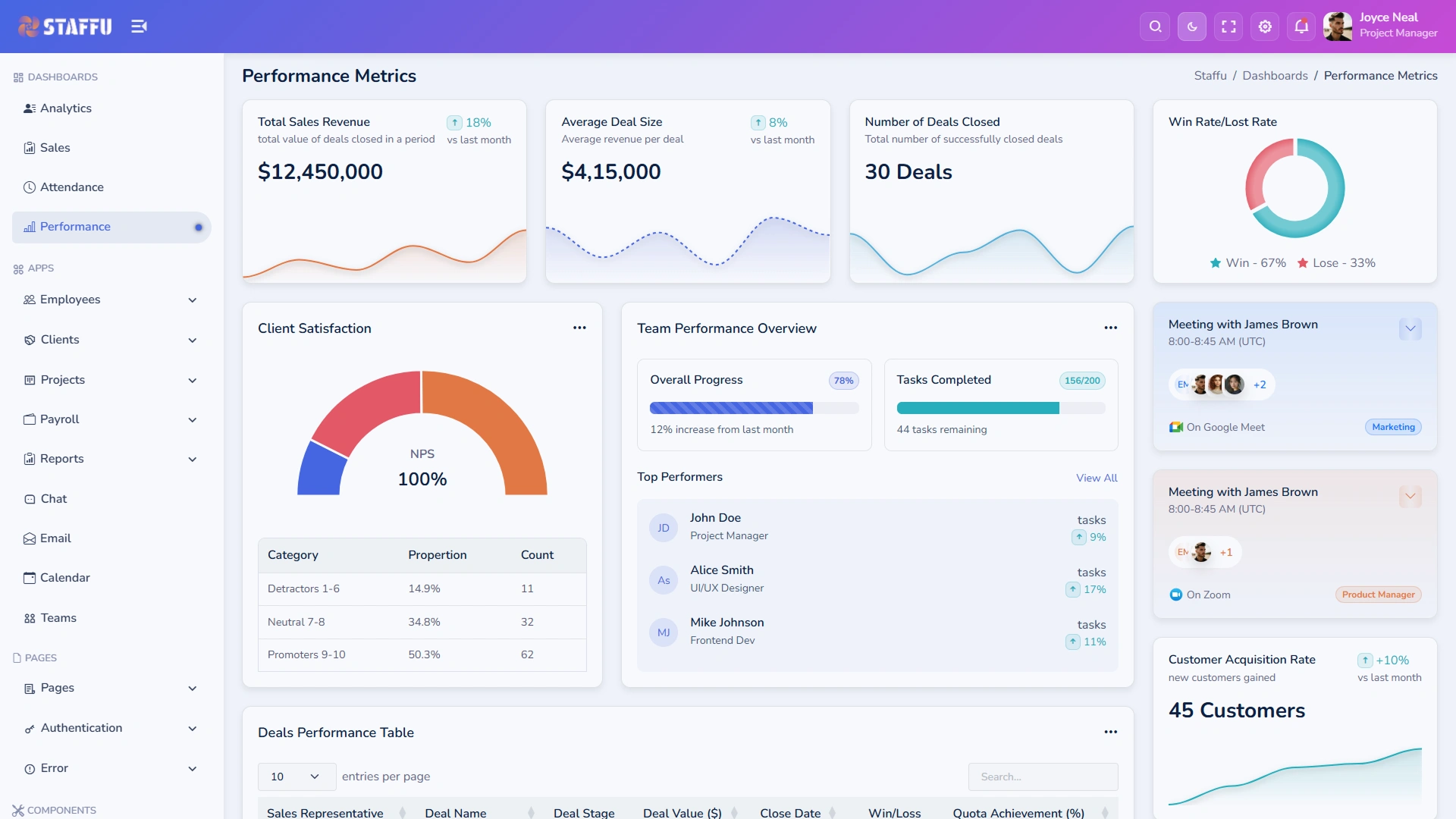Click View All top performers link

[x=1097, y=478]
